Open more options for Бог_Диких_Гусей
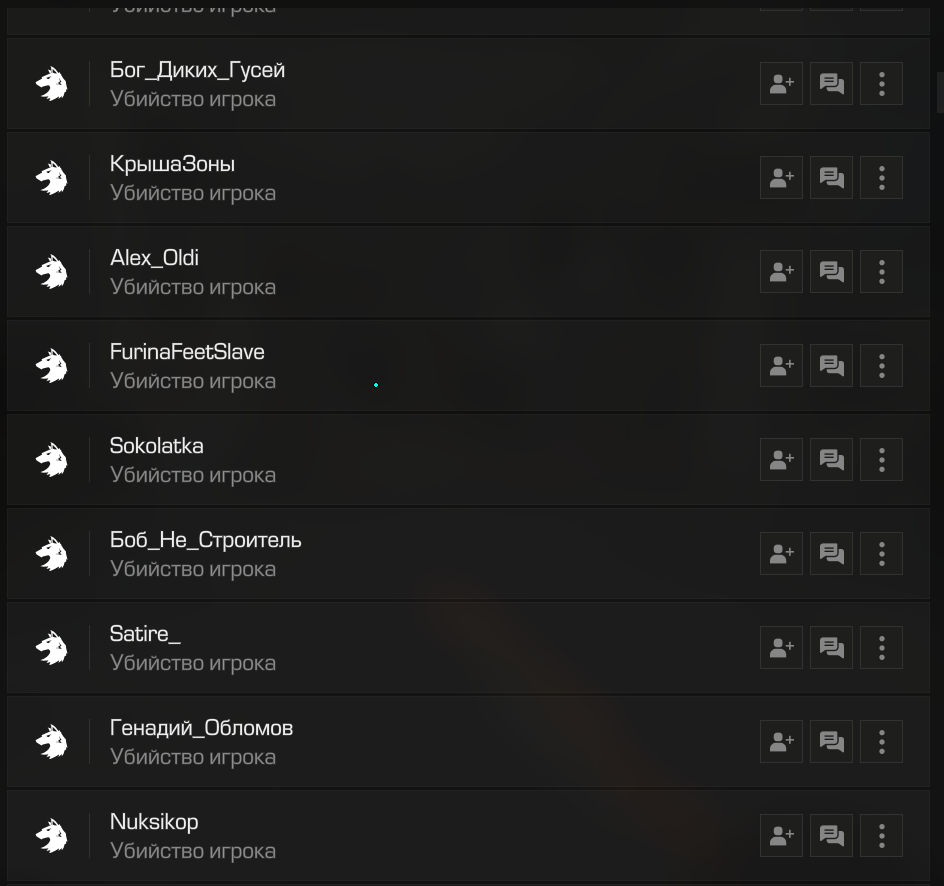The height and width of the screenshot is (886, 944). (x=881, y=84)
